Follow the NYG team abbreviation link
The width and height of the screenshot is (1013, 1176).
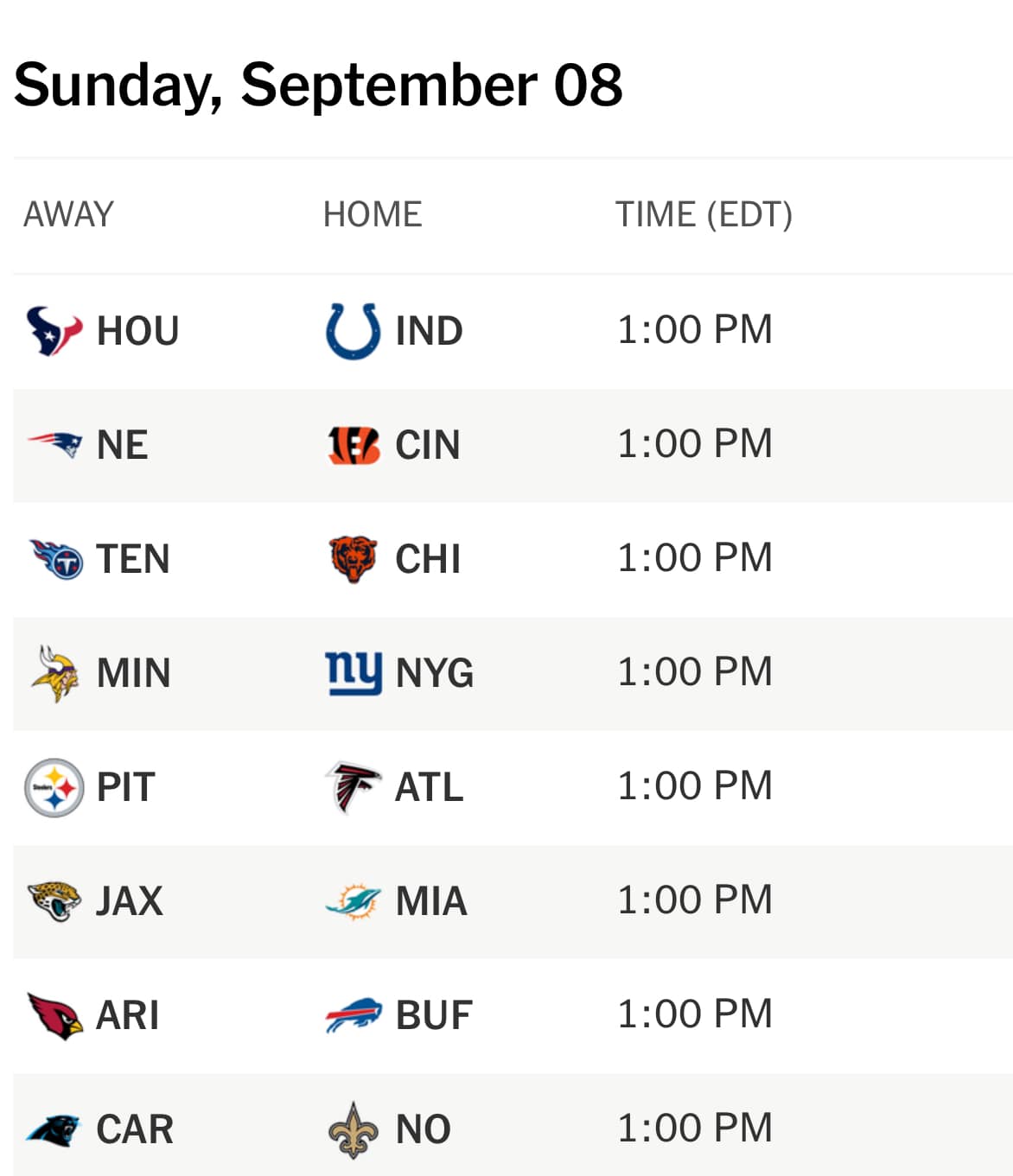point(434,673)
